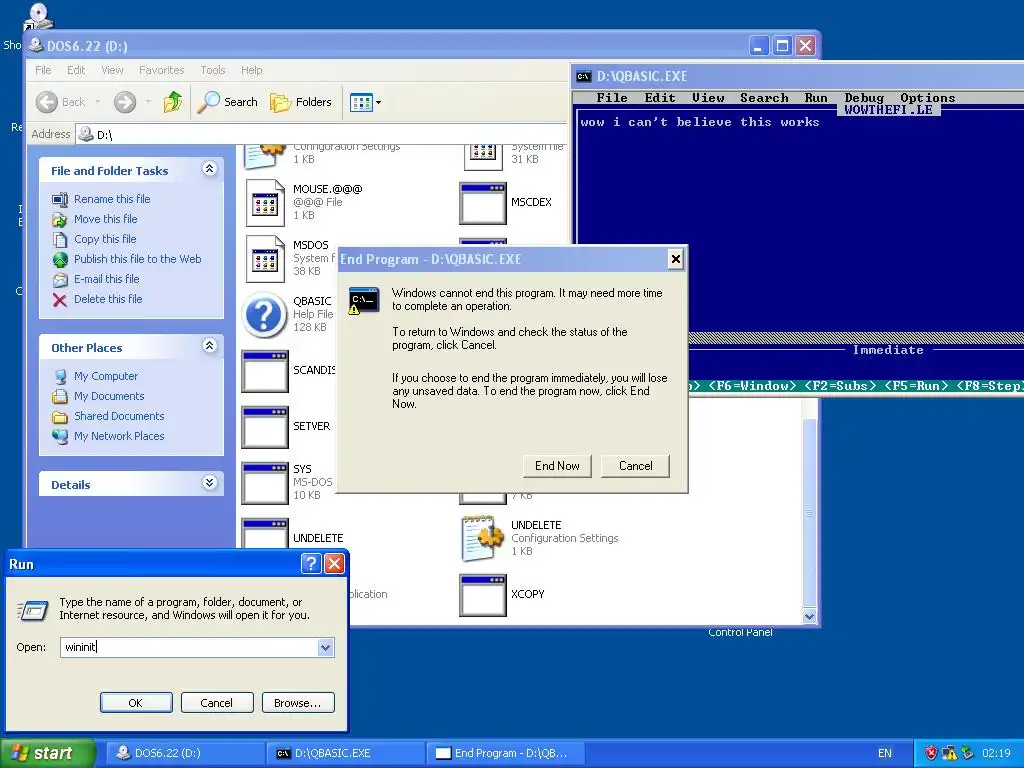Open Search in the Explorer toolbar
This screenshot has height=768, width=1024.
tap(227, 102)
